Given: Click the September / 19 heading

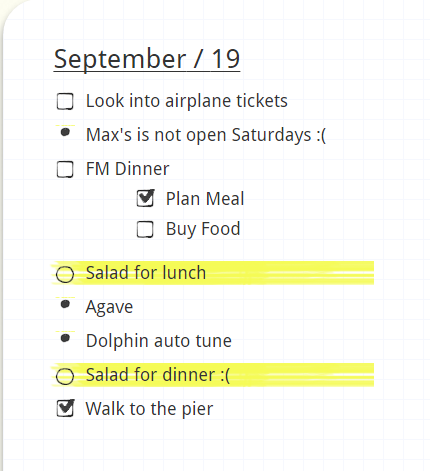Looking at the screenshot, I should point(147,59).
